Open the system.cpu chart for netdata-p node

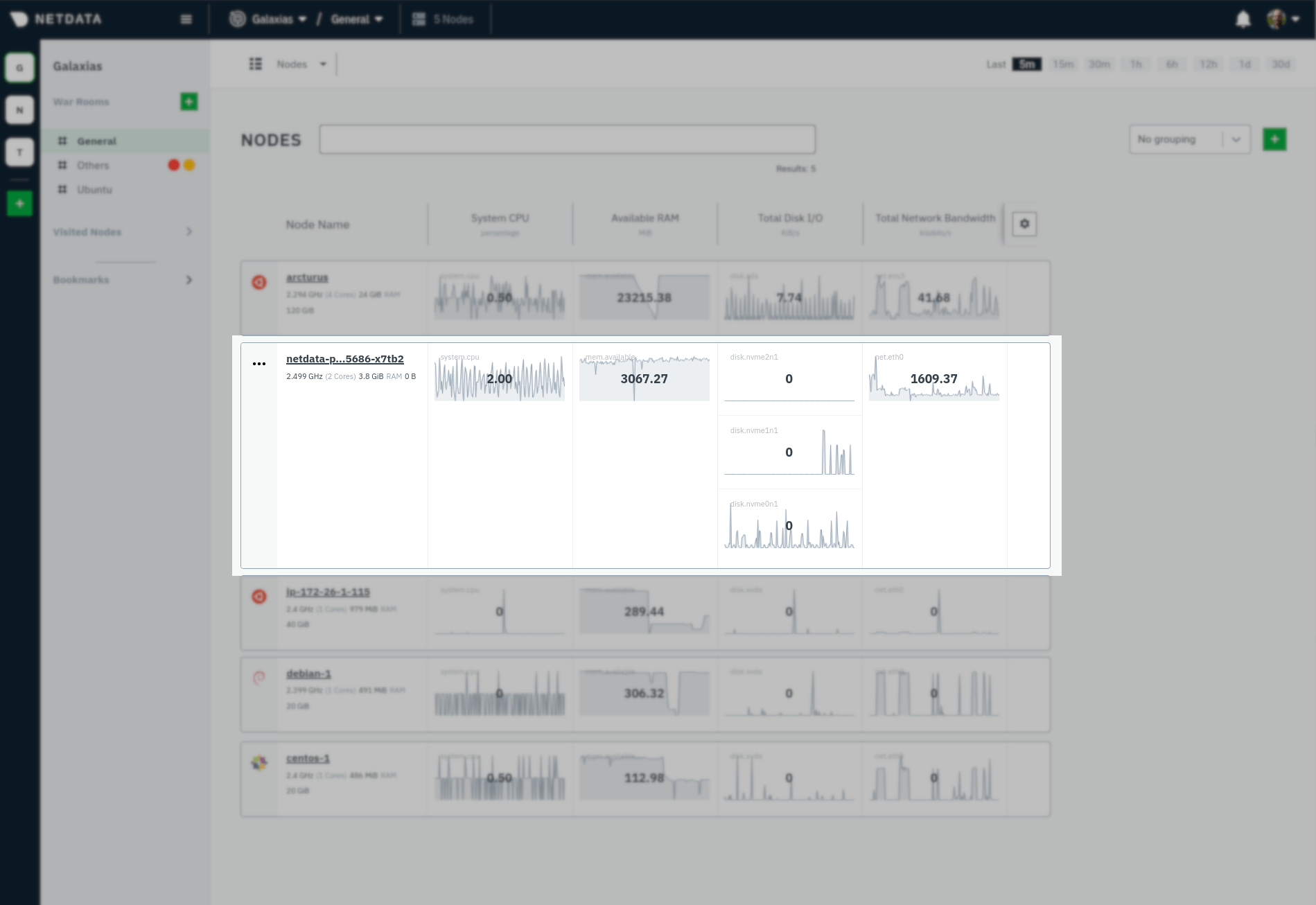tap(500, 378)
